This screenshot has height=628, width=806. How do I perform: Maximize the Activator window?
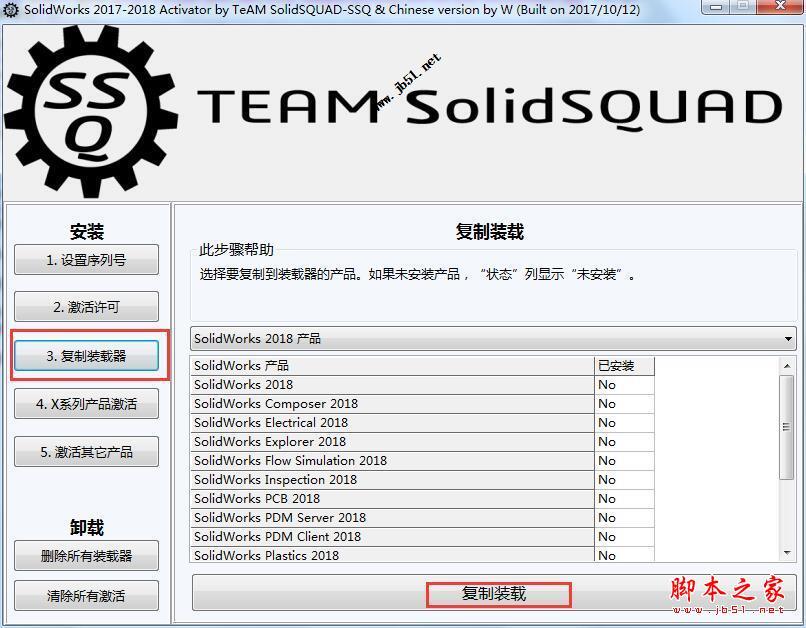(743, 7)
